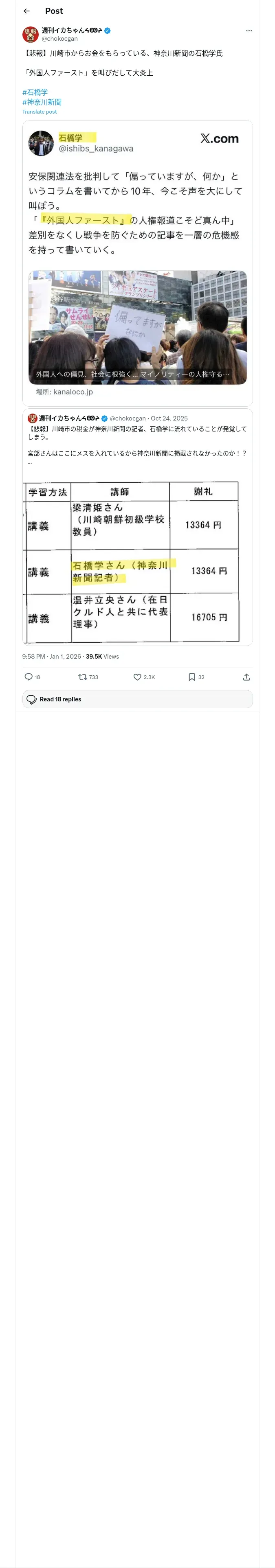This screenshot has height=1568, width=275.
Task: Open the hashtag #神奈川新聞
Action: point(42,102)
